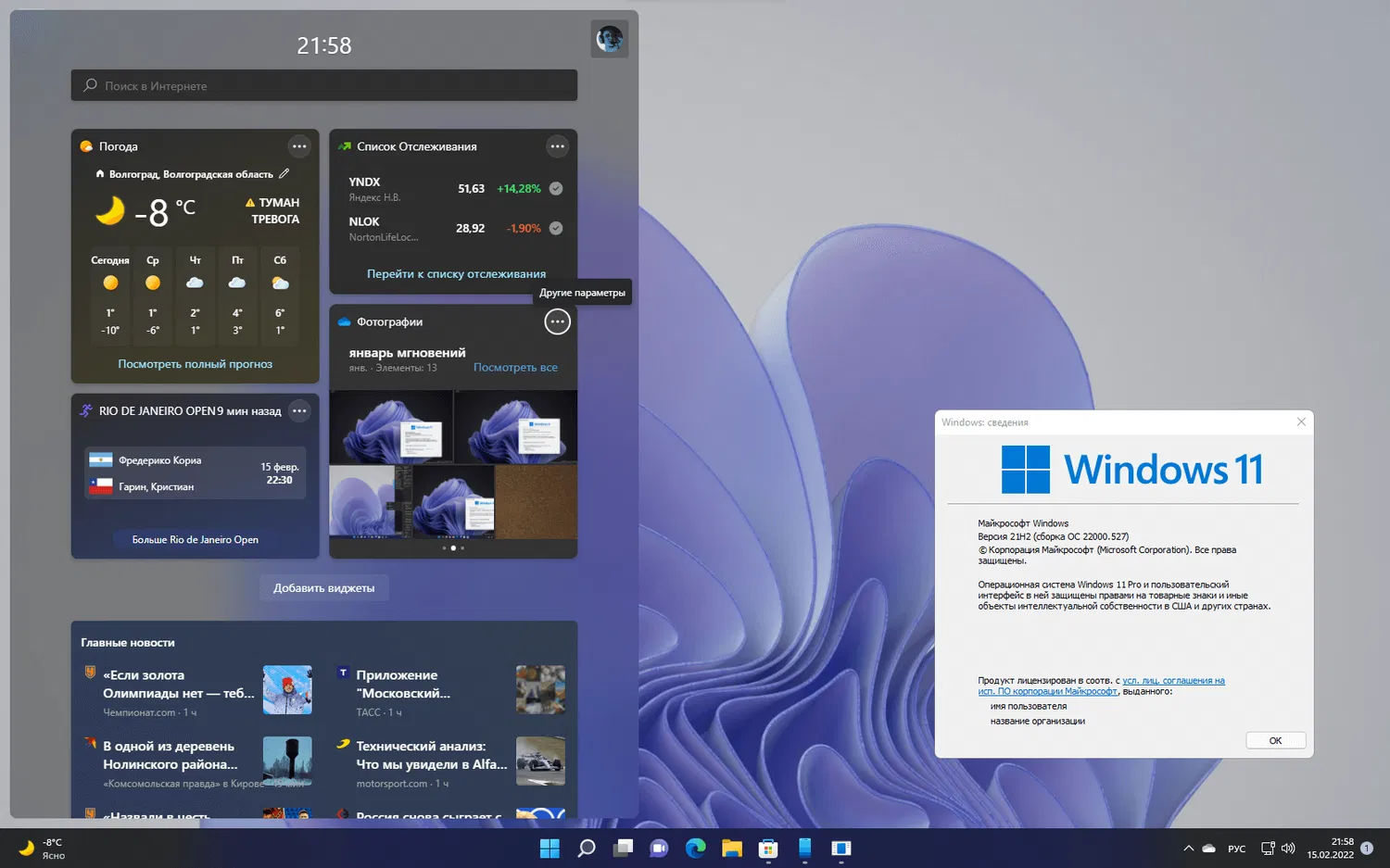Open more options for the Список Отслеживания widget
Viewport: 1390px width, 868px height.
click(557, 146)
